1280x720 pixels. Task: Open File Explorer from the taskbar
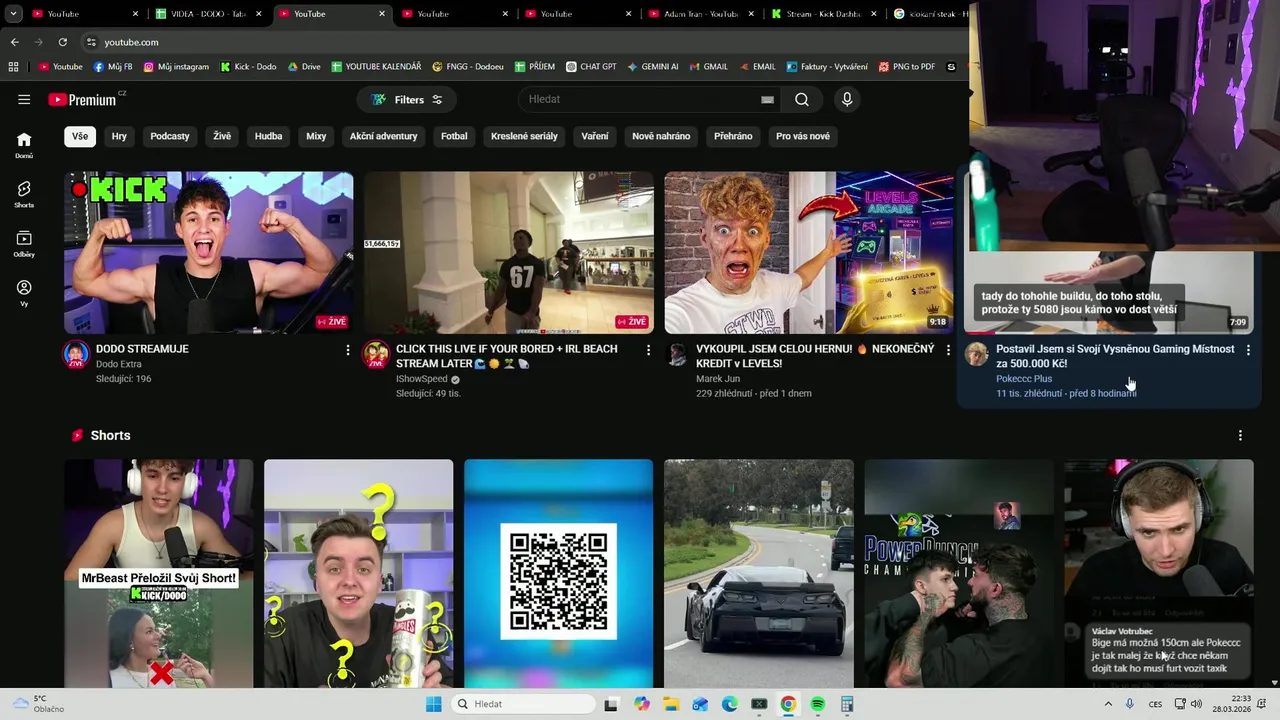click(671, 704)
